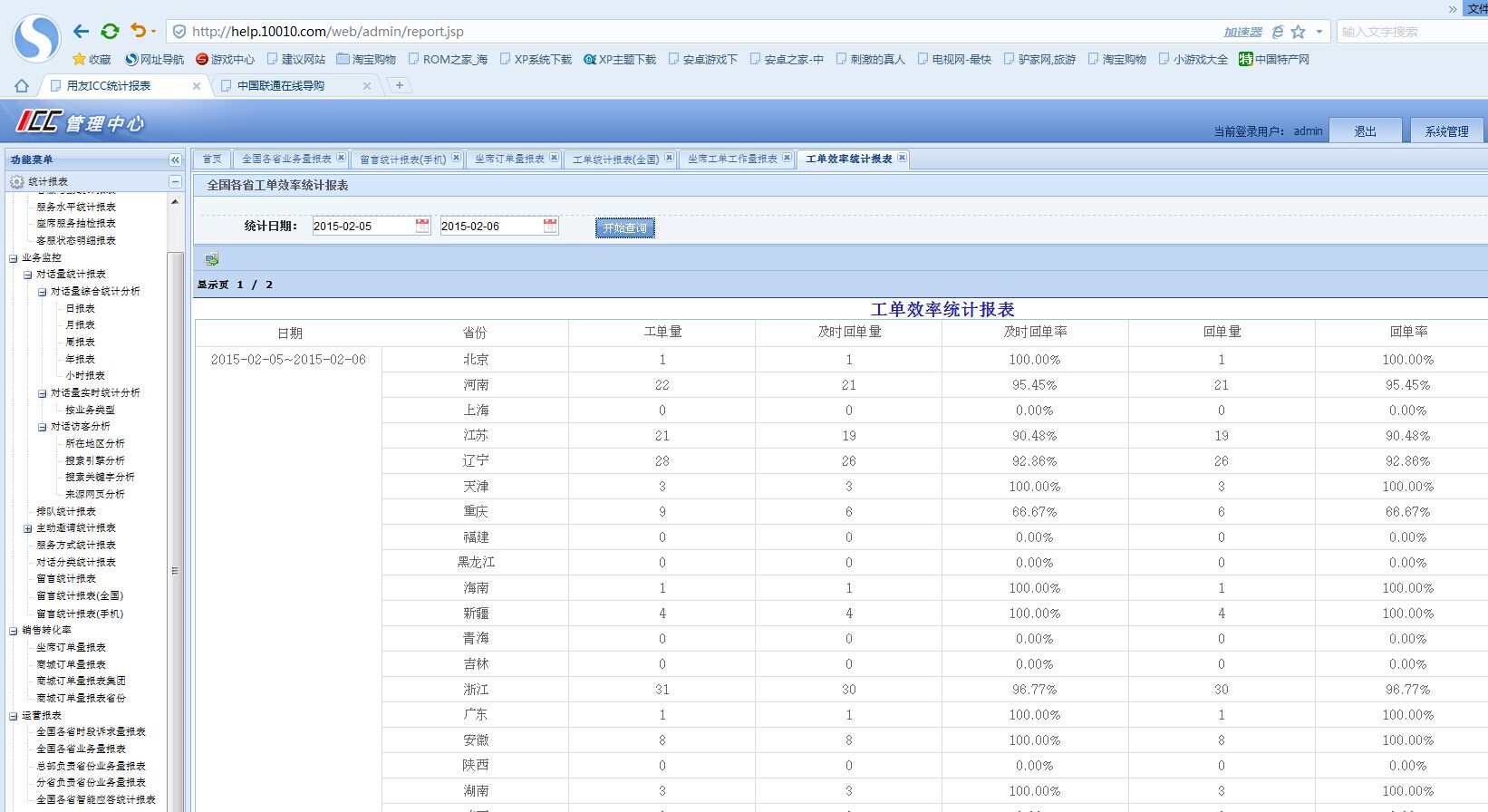Switch to the 首页 tab
The image size is (1488, 812).
(212, 159)
